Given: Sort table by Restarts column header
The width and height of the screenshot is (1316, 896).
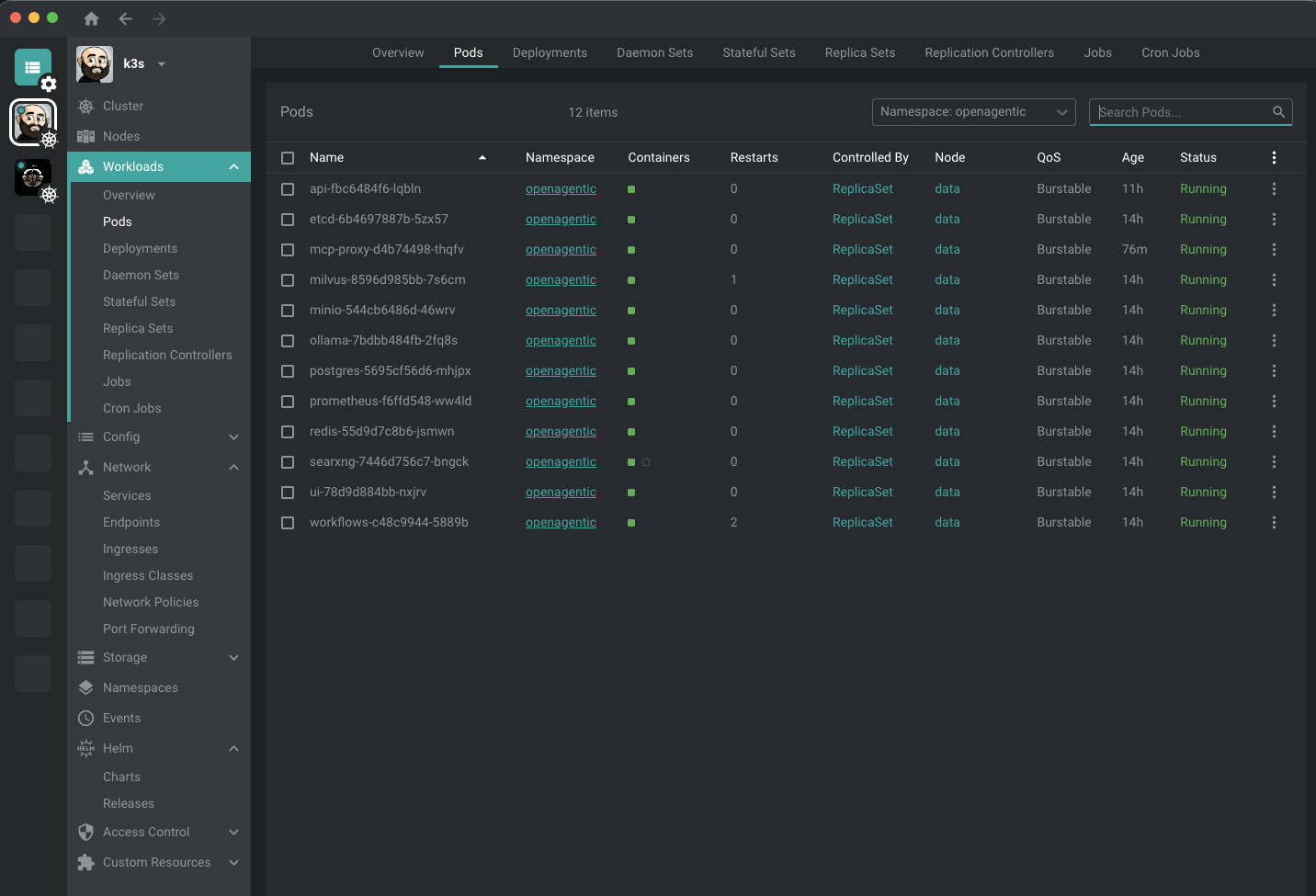Looking at the screenshot, I should 754,157.
